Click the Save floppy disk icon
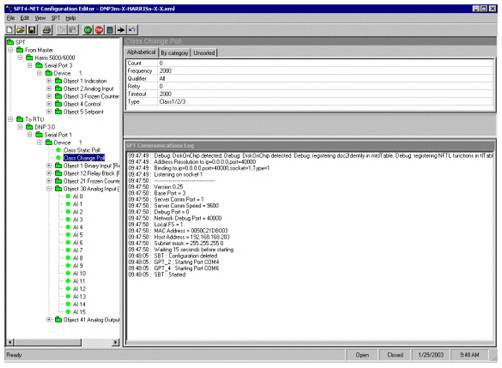 coord(32,30)
